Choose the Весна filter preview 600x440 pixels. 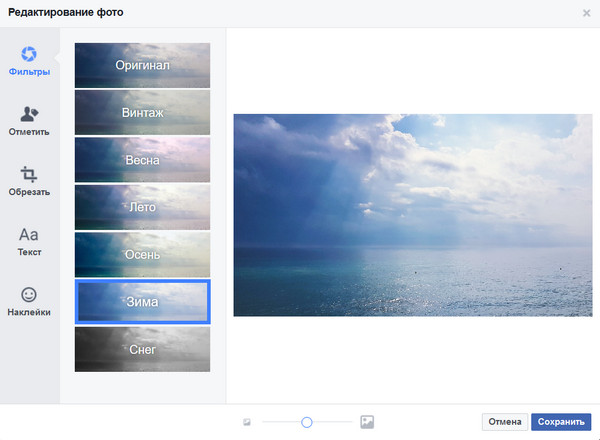(142, 160)
